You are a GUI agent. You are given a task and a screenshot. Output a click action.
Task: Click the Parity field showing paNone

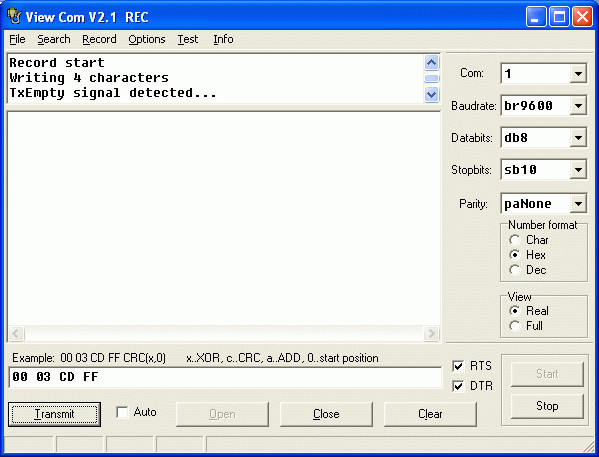click(x=536, y=204)
